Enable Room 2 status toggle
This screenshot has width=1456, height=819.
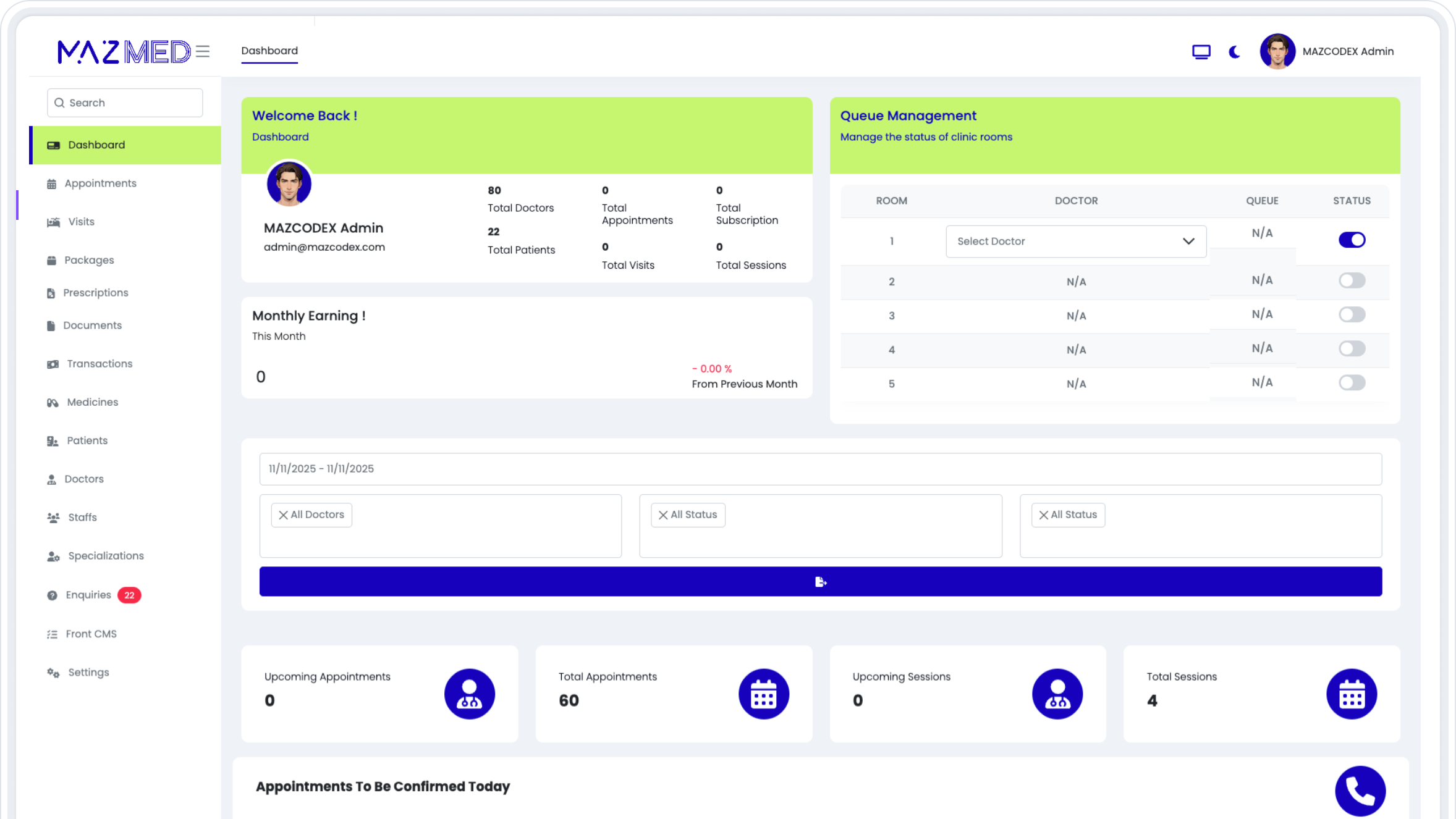1352,281
